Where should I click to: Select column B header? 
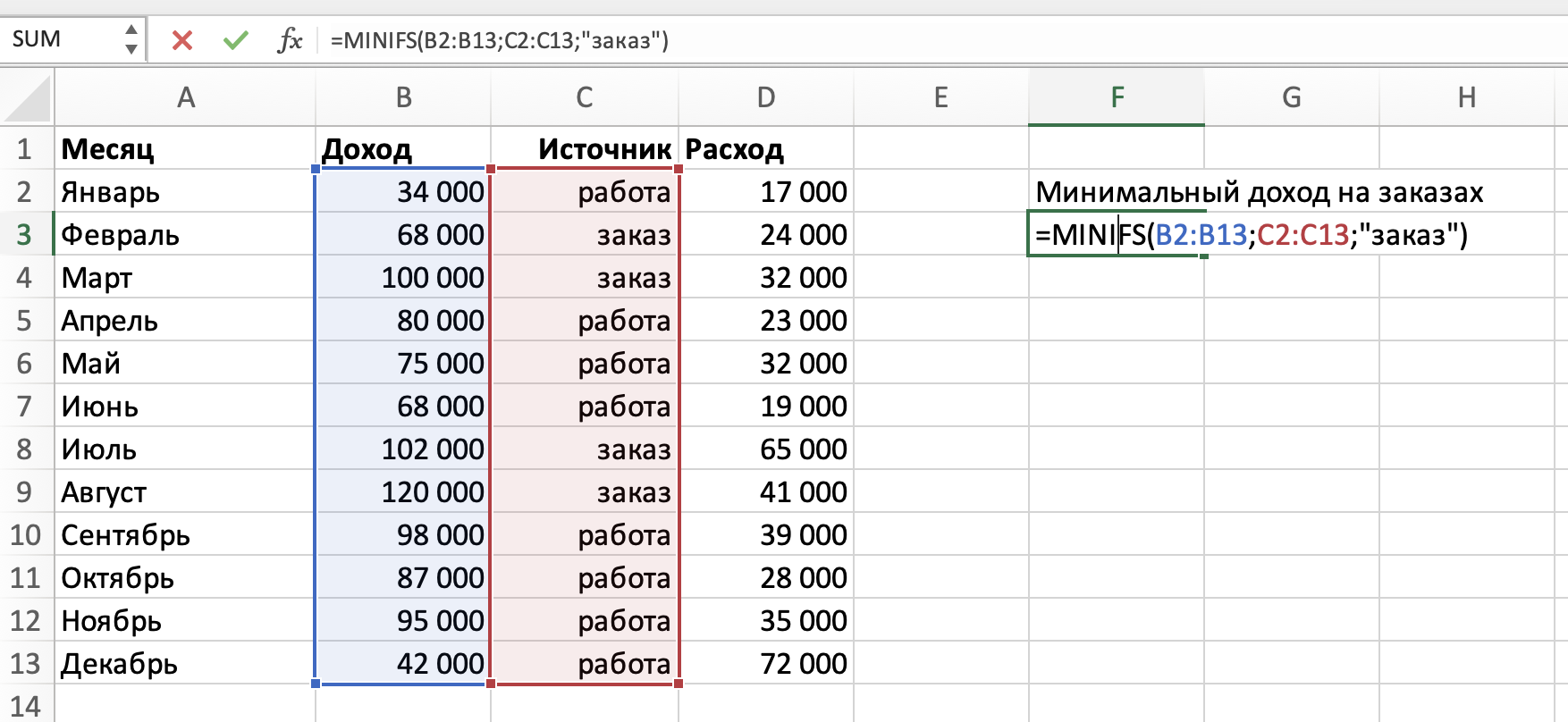coord(403,97)
